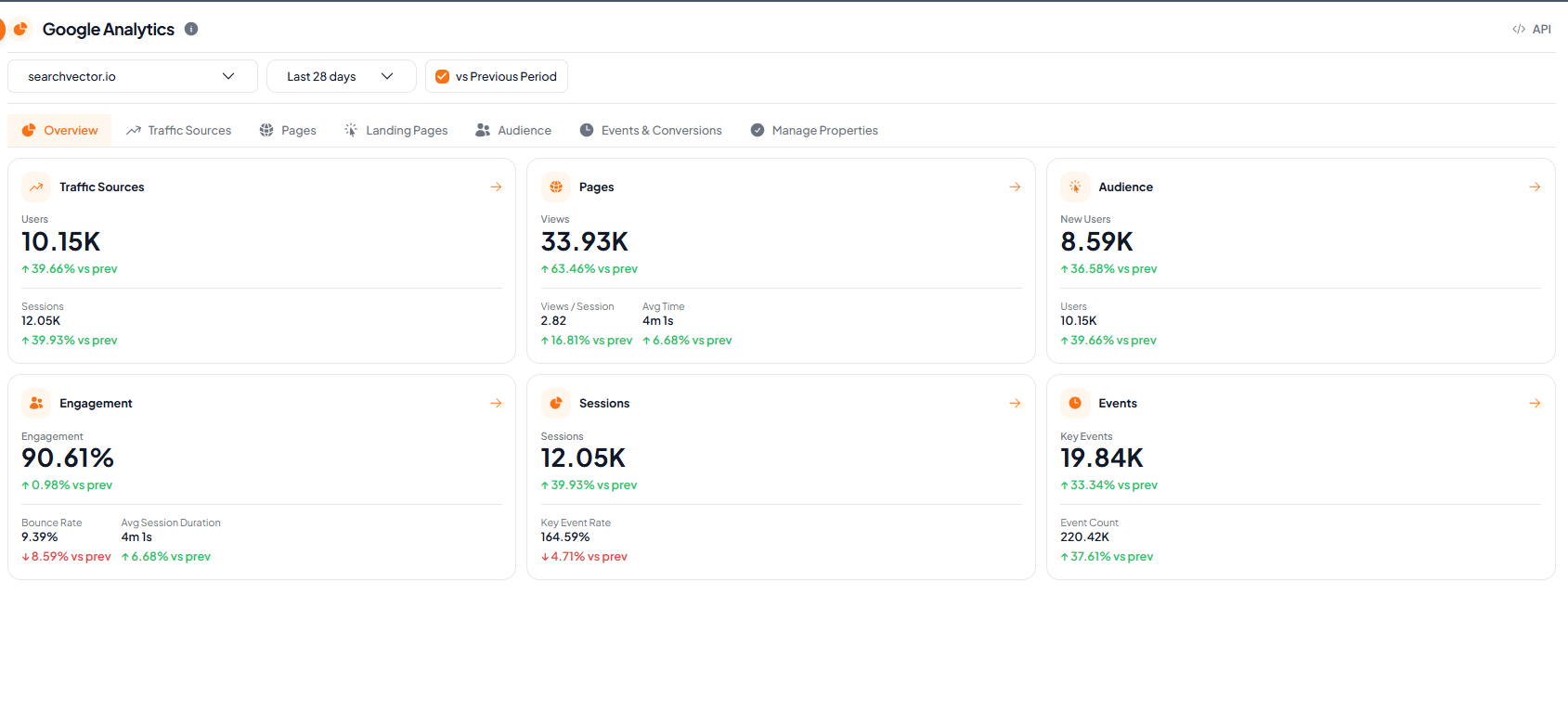Click the arrow on the Sessions card
Viewport: 1568px width, 723px height.
1015,403
